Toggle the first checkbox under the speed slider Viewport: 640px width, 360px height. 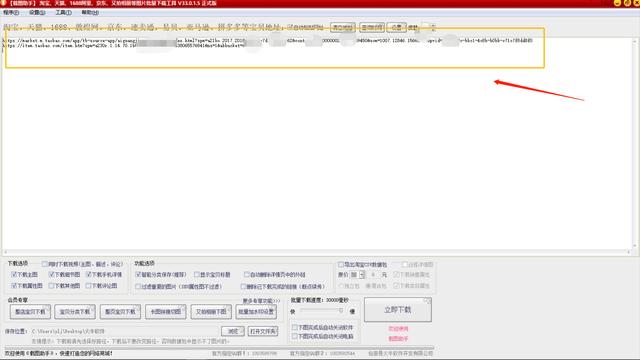tap(295, 327)
